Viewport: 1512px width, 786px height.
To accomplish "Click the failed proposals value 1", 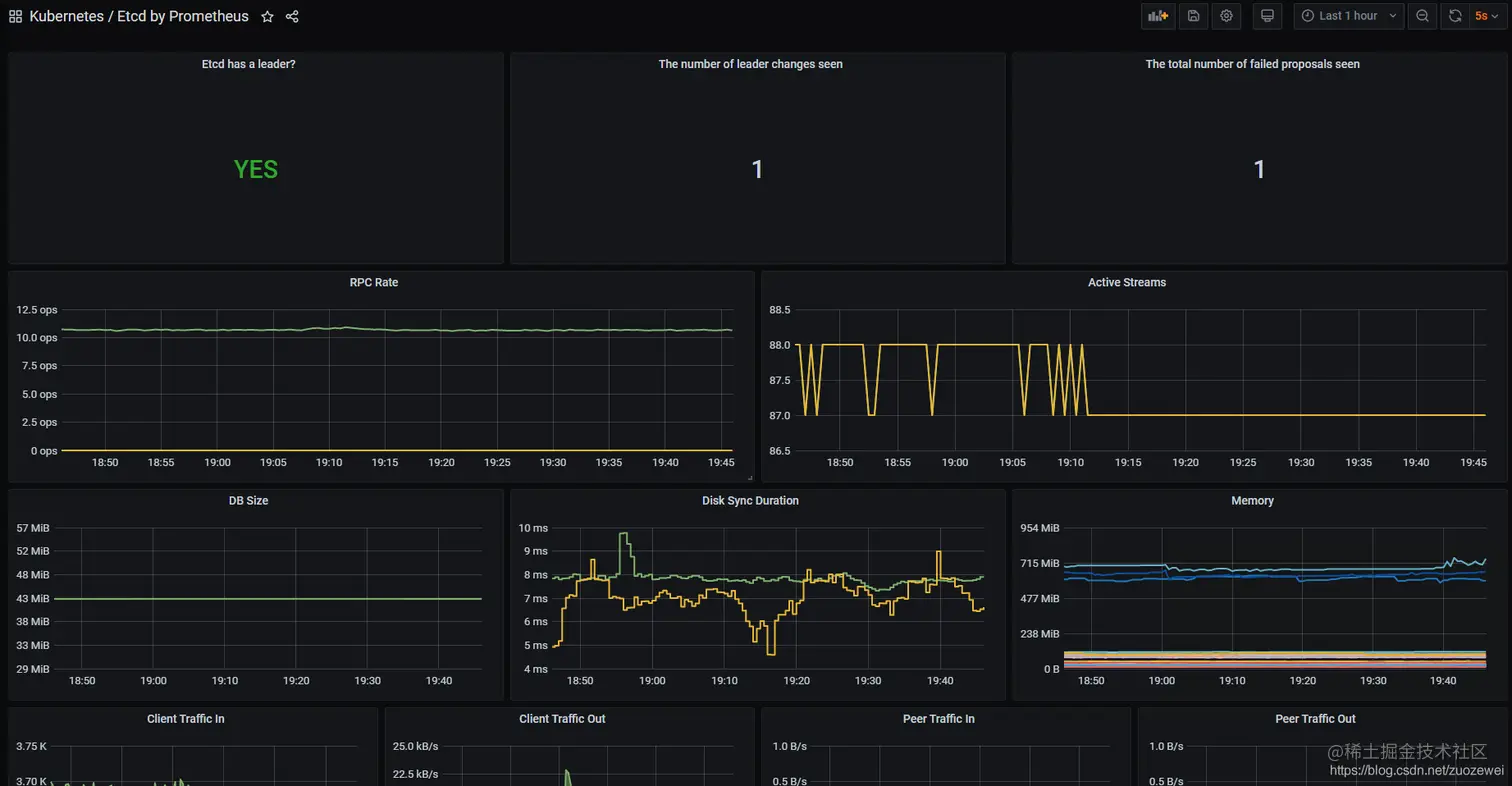I will [x=1259, y=170].
